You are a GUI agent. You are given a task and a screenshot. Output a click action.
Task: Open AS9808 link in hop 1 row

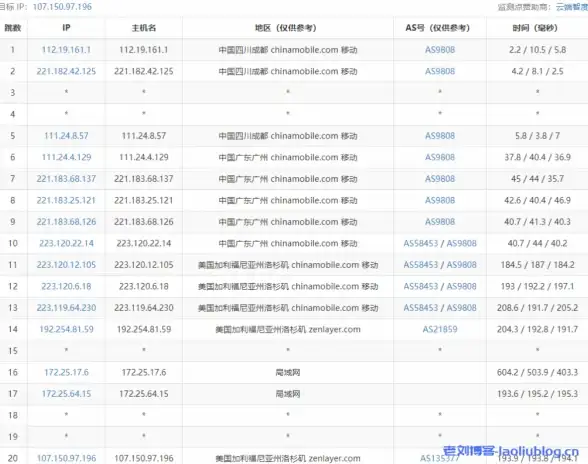click(440, 50)
